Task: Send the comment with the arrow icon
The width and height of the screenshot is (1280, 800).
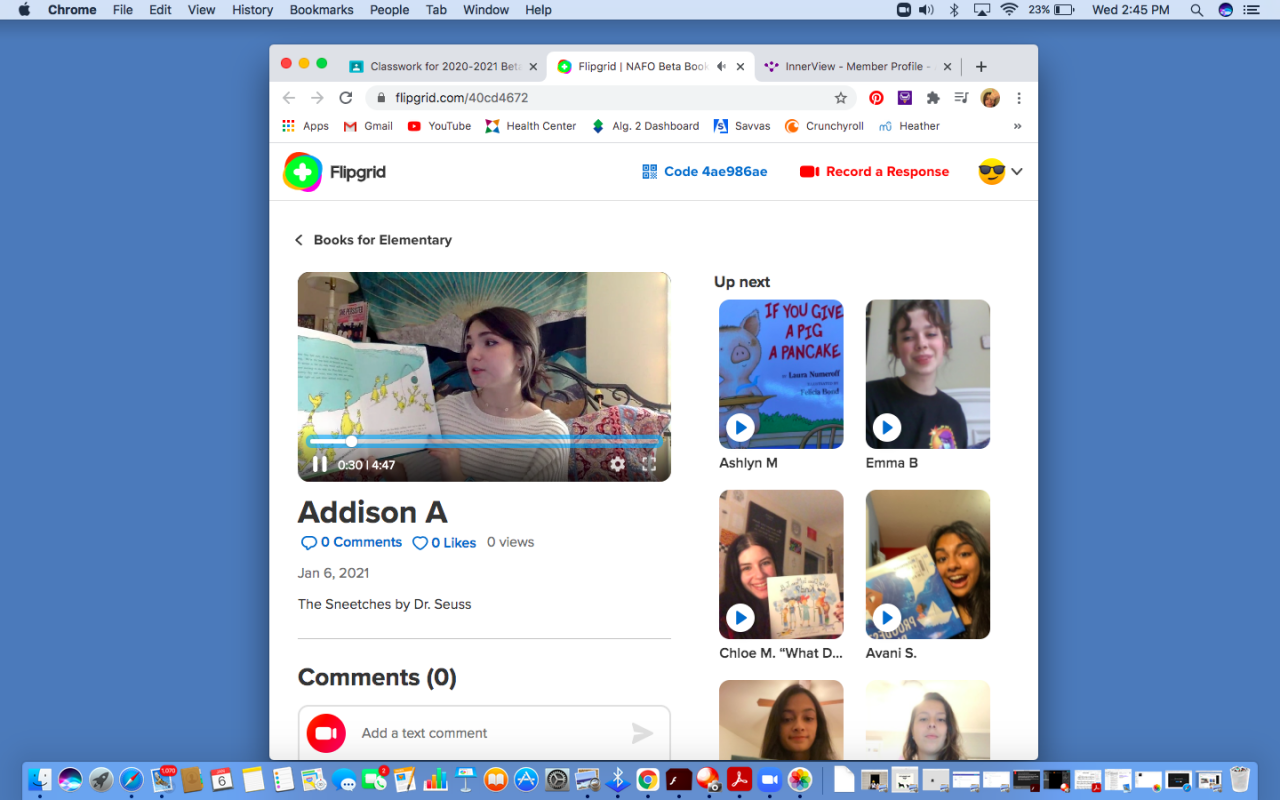Action: [x=642, y=734]
